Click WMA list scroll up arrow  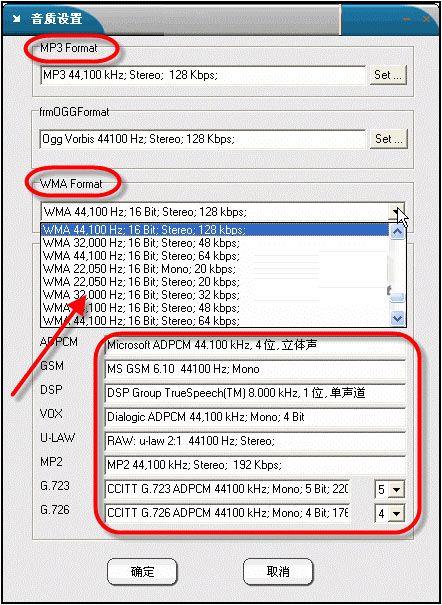point(397,232)
